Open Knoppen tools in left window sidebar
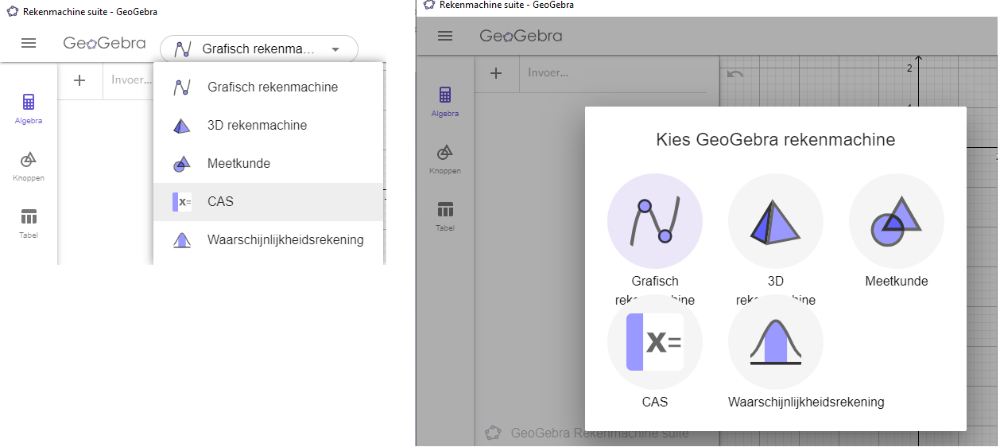This screenshot has width=1000, height=447. [29, 166]
